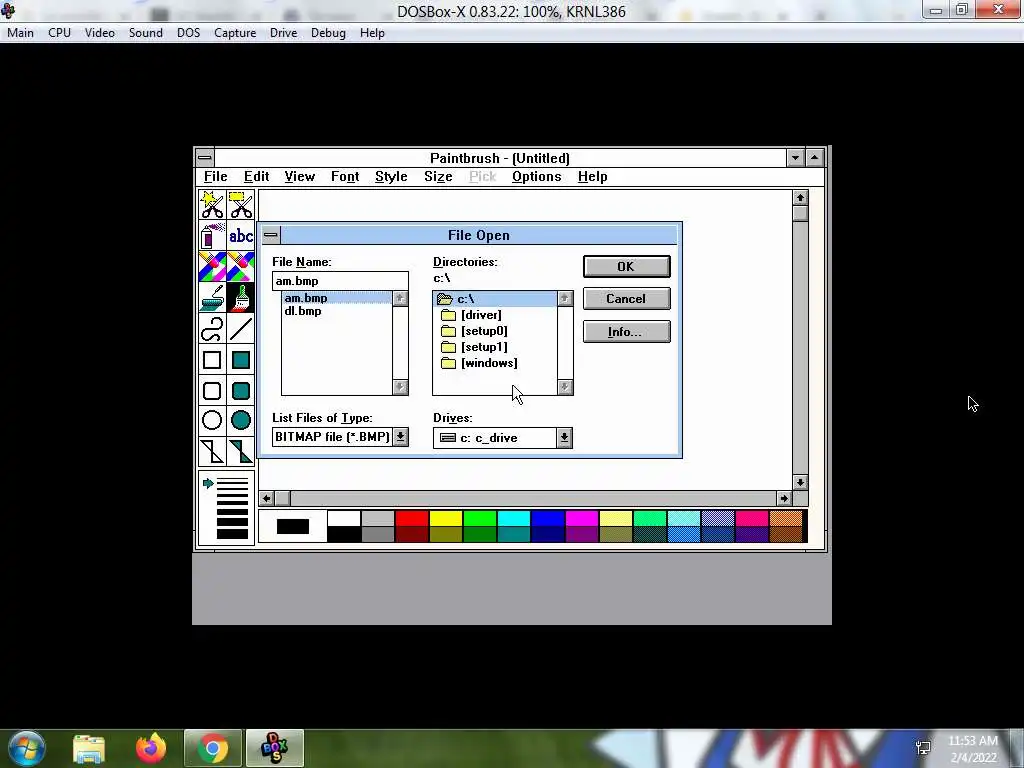Select the empty Circle/Ellipse tool

point(212,421)
